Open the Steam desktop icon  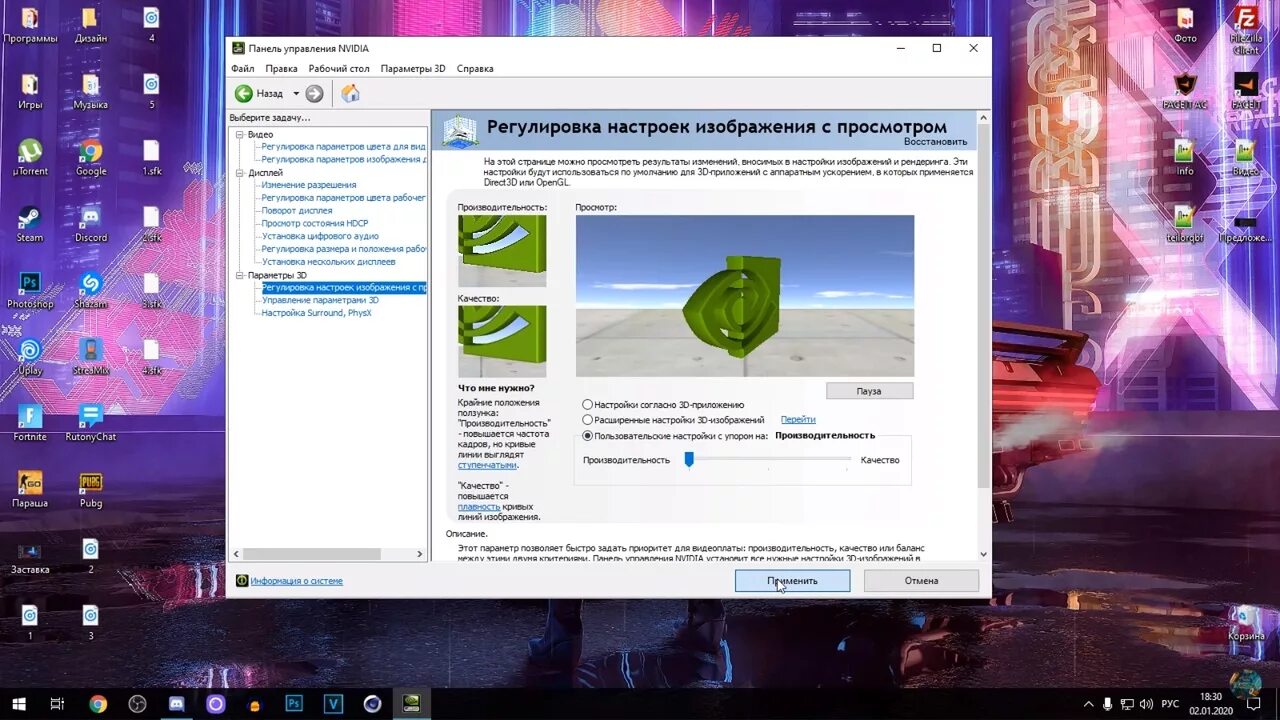pyautogui.click(x=30, y=224)
